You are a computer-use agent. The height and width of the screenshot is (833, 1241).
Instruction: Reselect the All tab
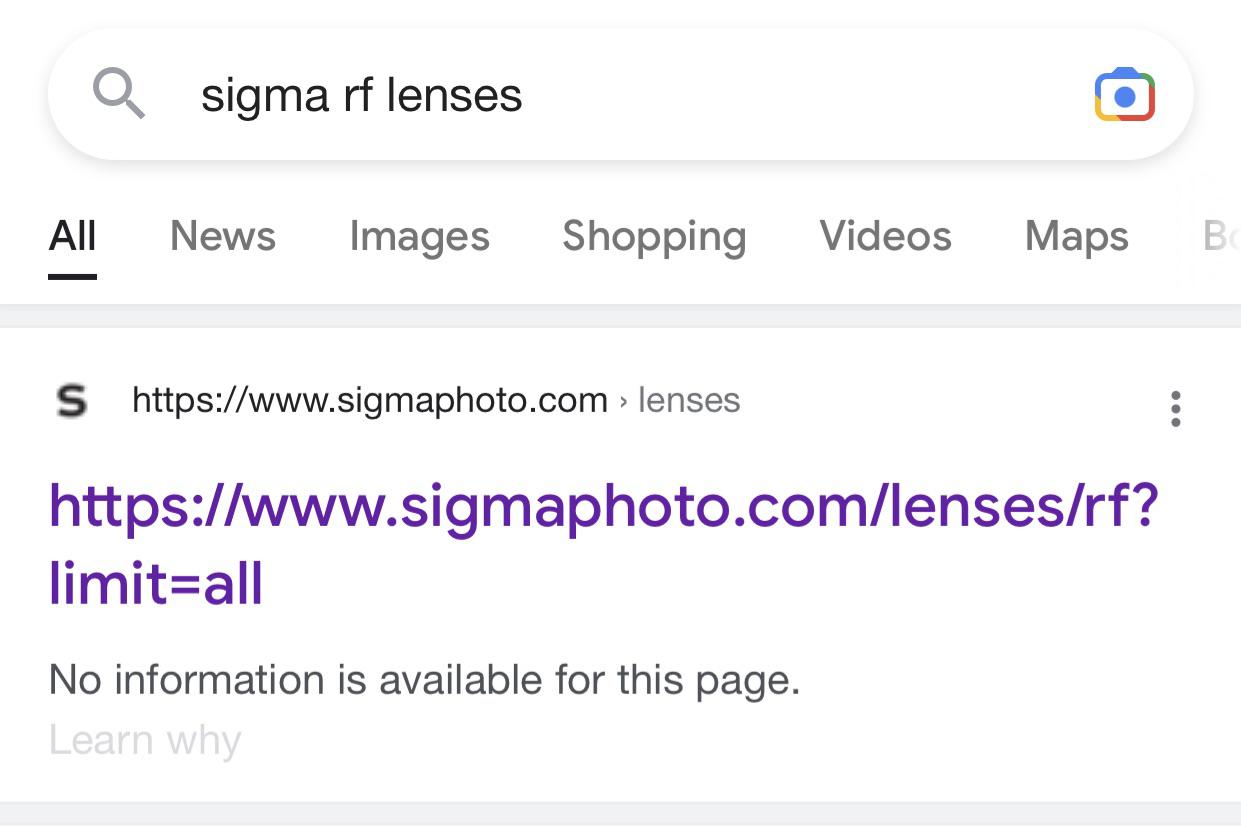pos(71,236)
